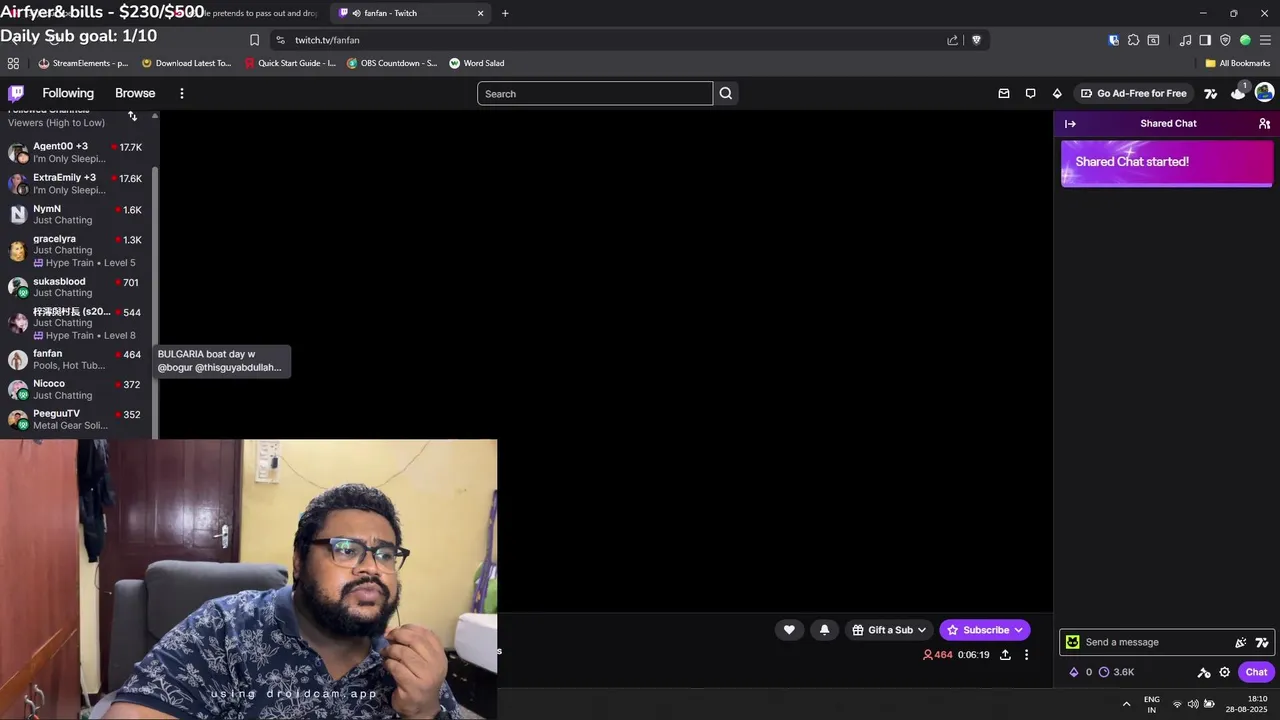Open Agent00 channel in sidebar
The height and width of the screenshot is (720, 1280).
(x=76, y=152)
